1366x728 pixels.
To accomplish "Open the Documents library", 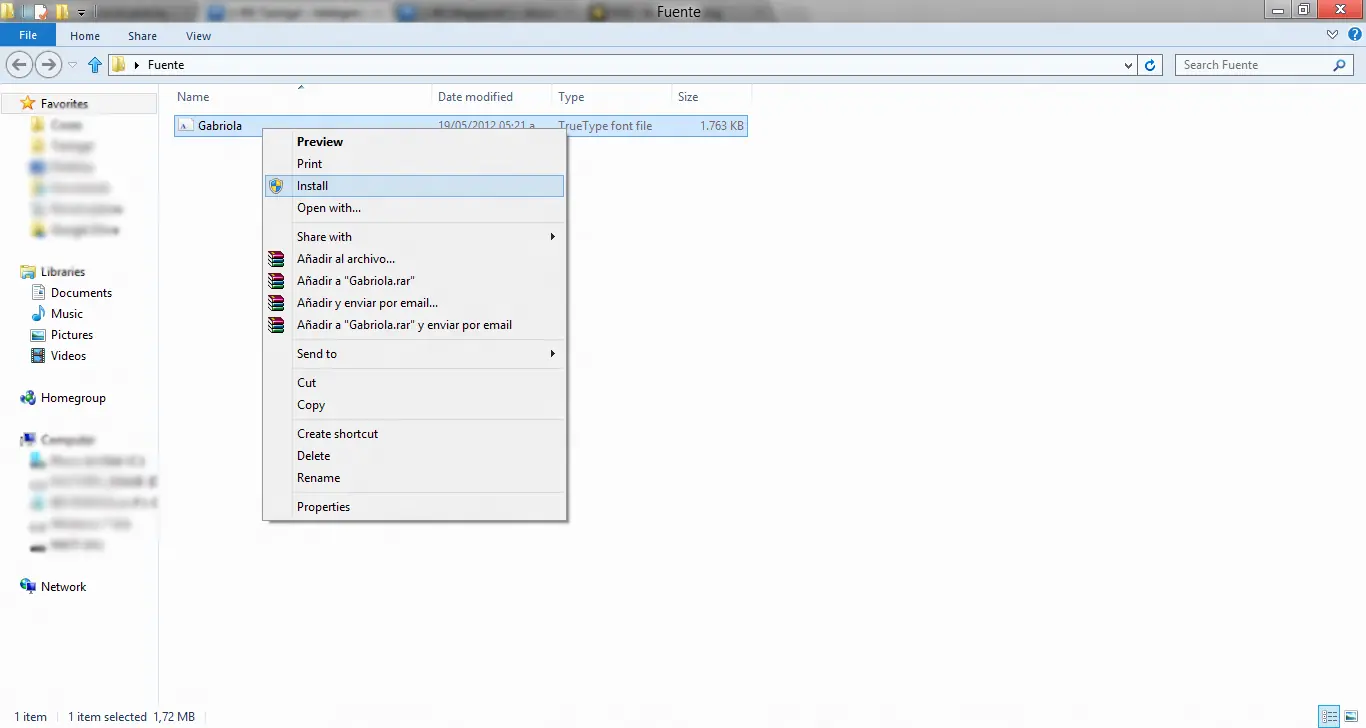I will point(81,293).
